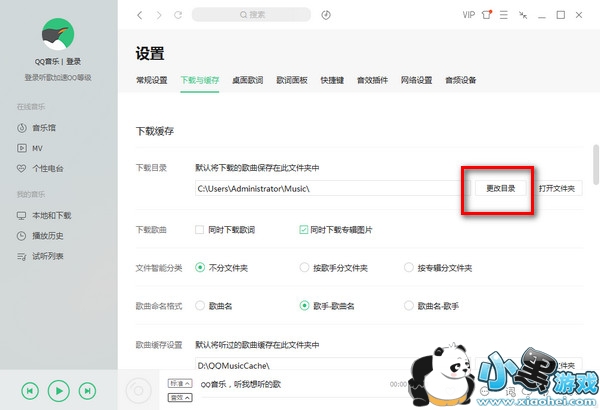Open the main menu hamburger icon
The height and width of the screenshot is (410, 600).
[x=504, y=15]
